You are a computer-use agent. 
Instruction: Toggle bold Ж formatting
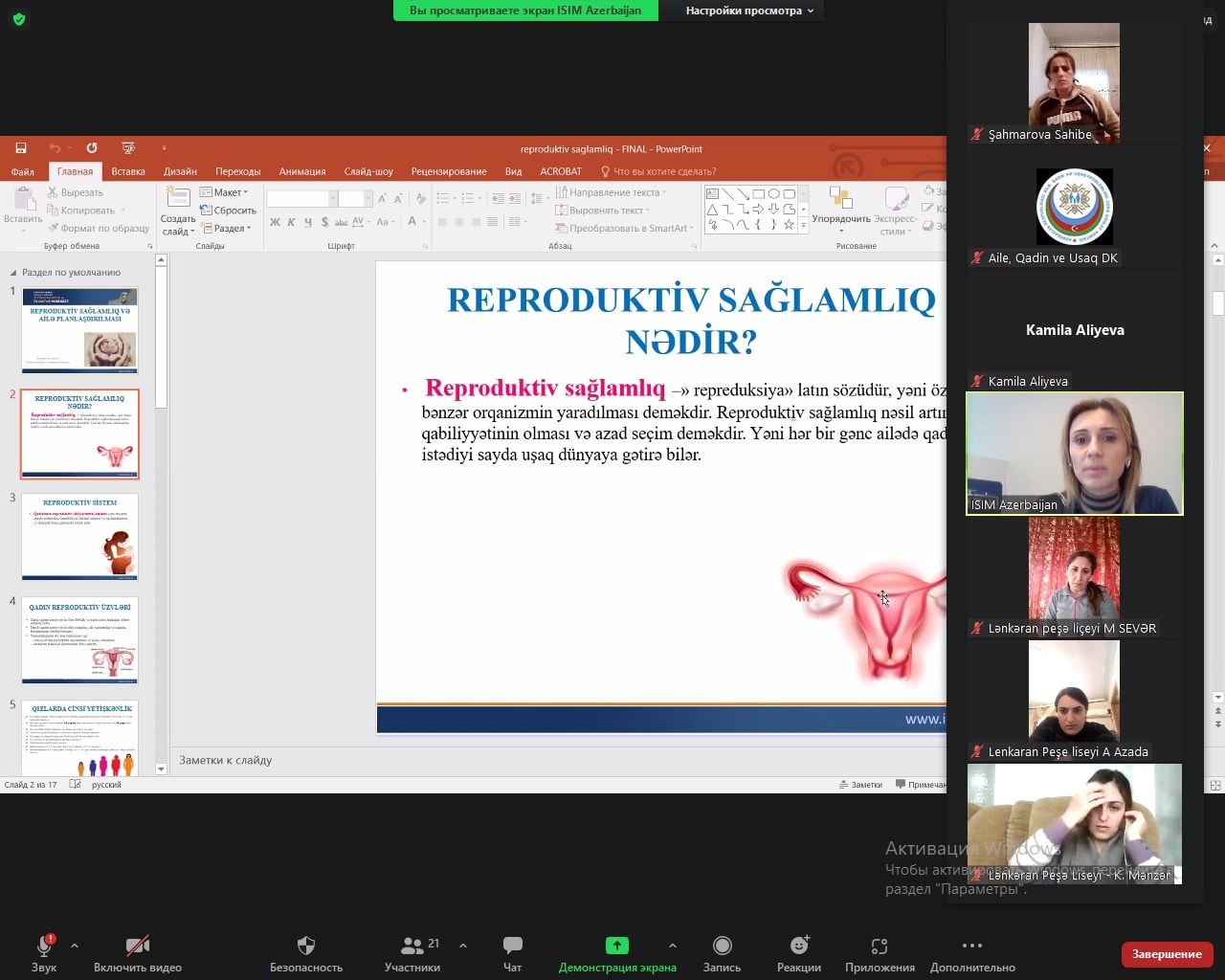[276, 222]
